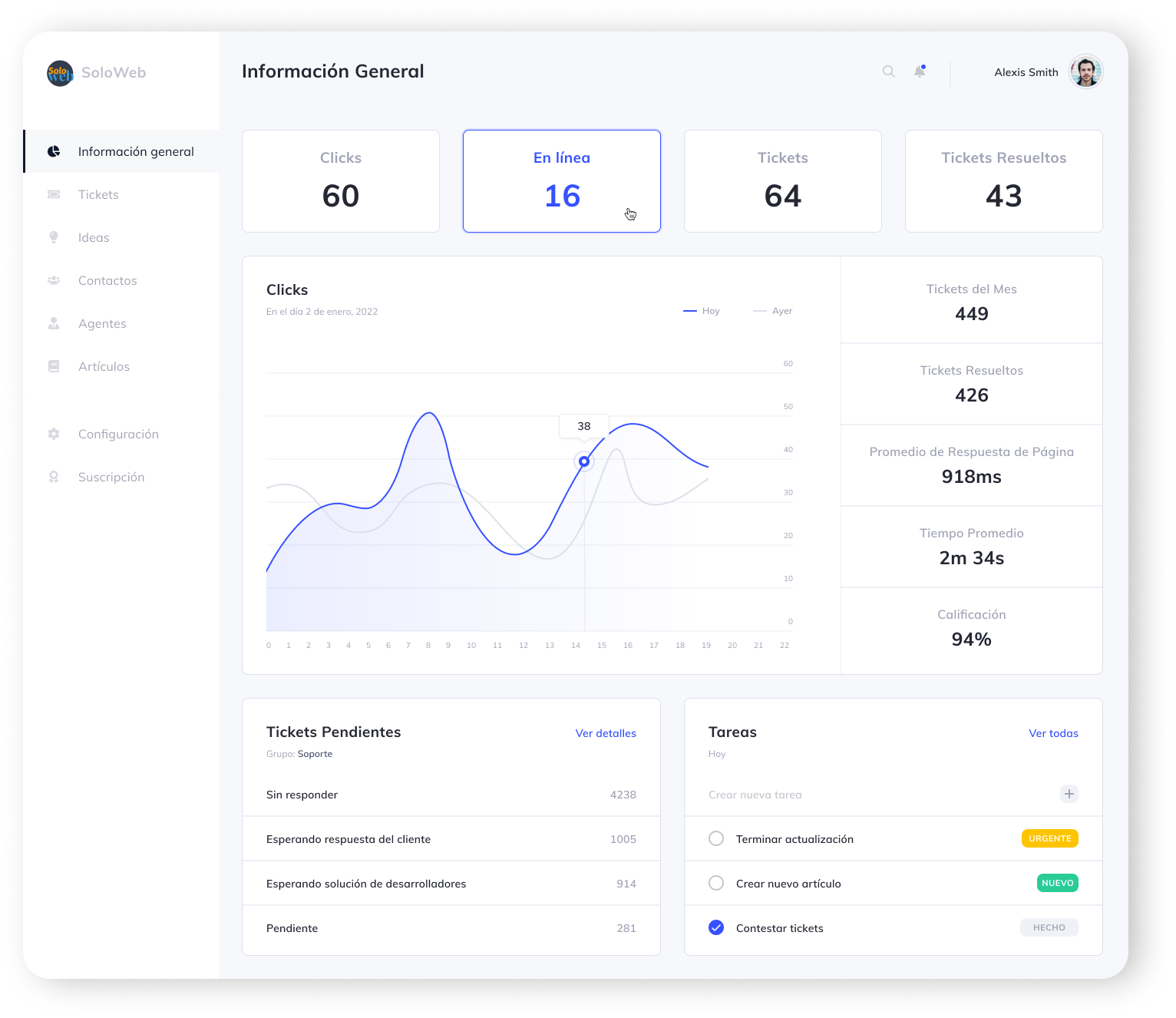Open Artículos via the document icon
1176x1018 pixels.
[54, 366]
